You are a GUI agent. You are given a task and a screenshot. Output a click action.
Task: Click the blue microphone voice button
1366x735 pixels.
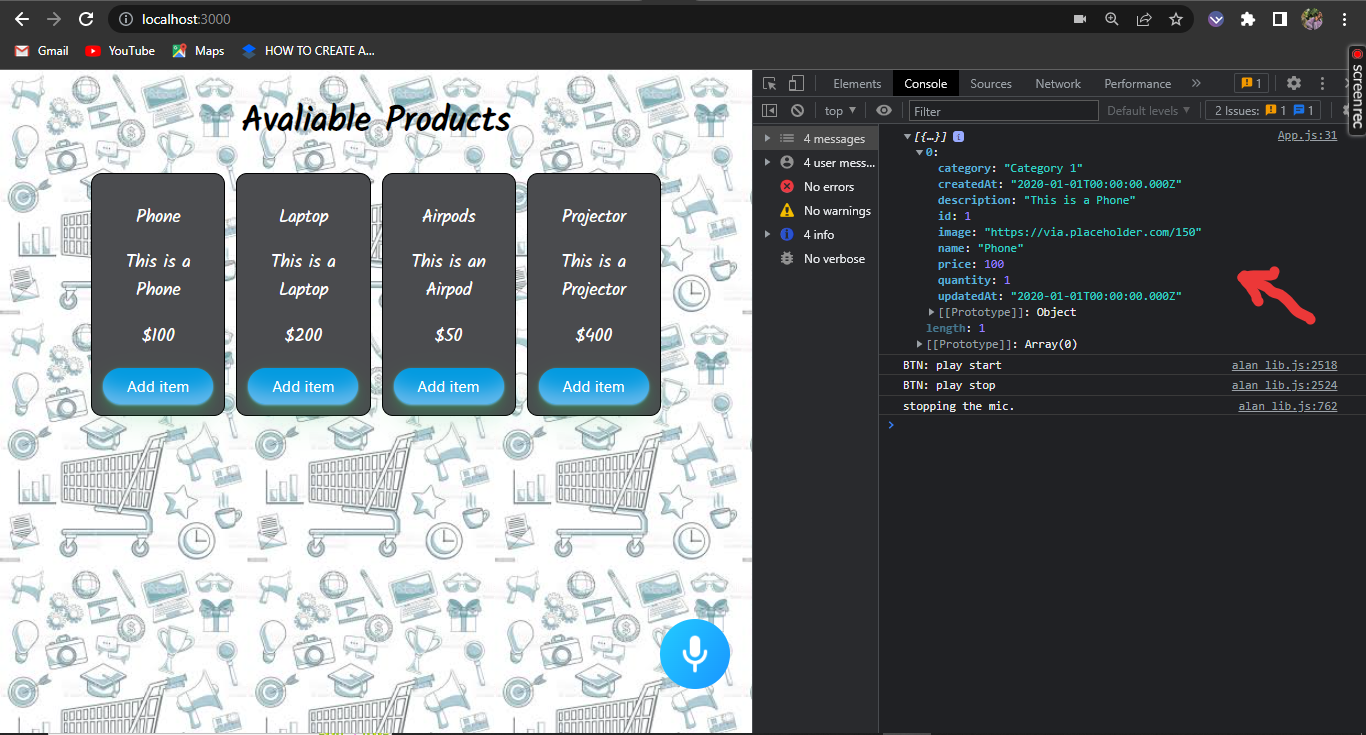pos(694,654)
